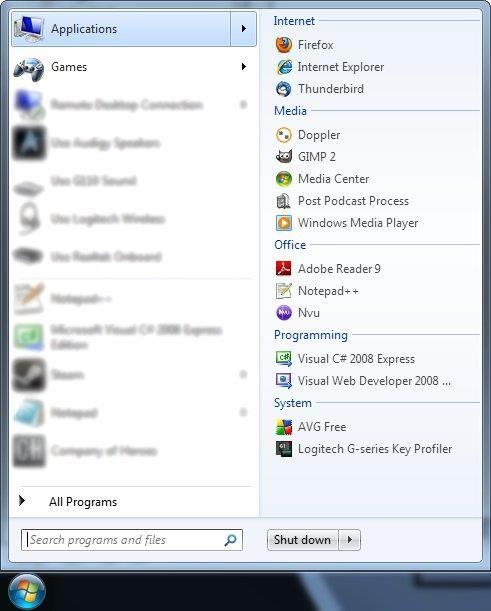Click the GIMP 2 icon
The height and width of the screenshot is (611, 491).
[x=284, y=157]
